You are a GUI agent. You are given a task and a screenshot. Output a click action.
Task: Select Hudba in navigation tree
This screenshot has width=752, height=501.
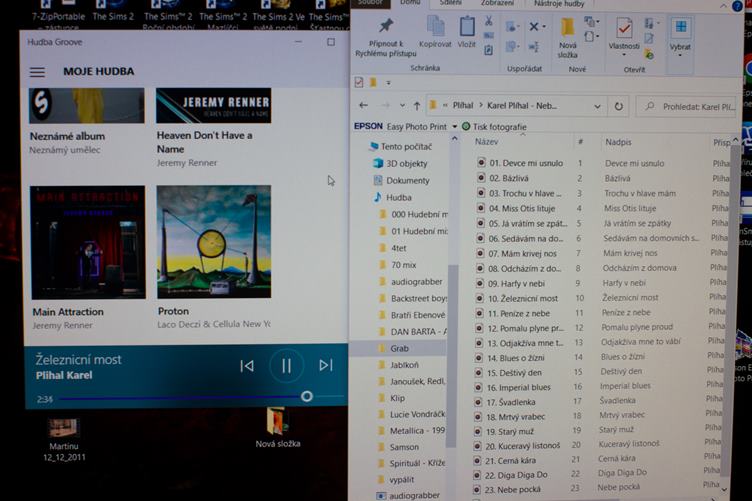392,198
